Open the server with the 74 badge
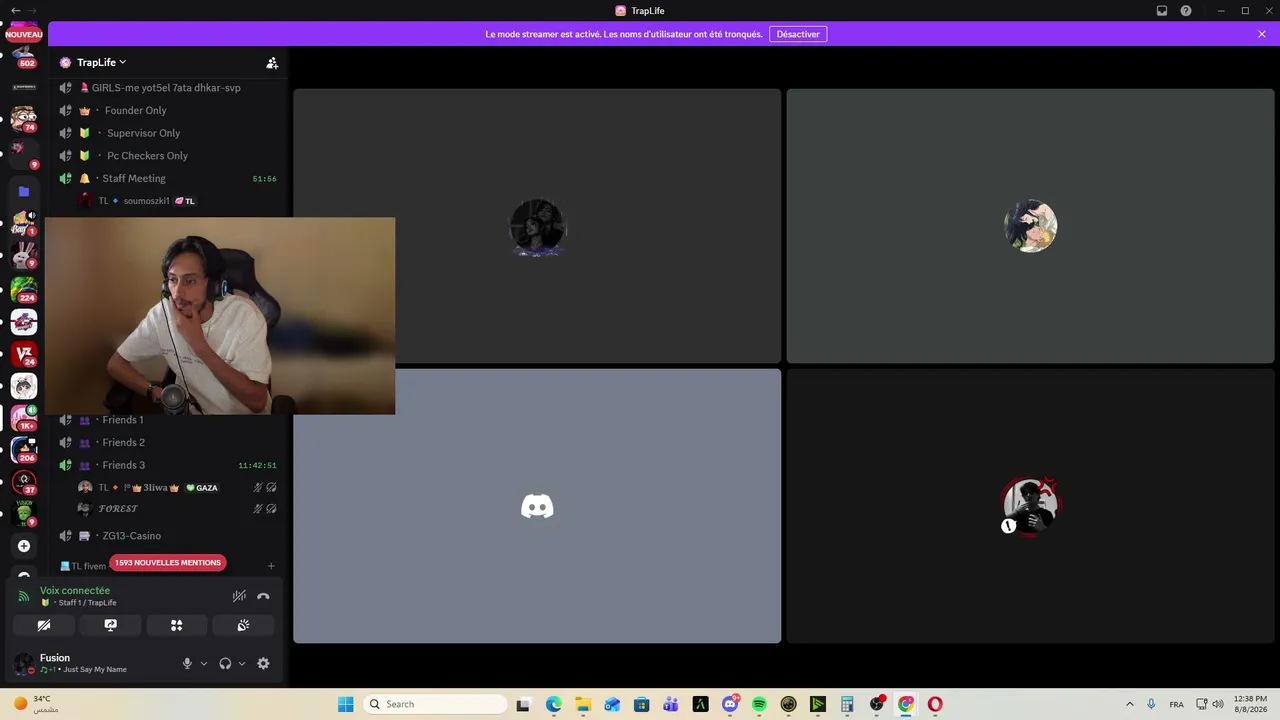 coord(24,119)
